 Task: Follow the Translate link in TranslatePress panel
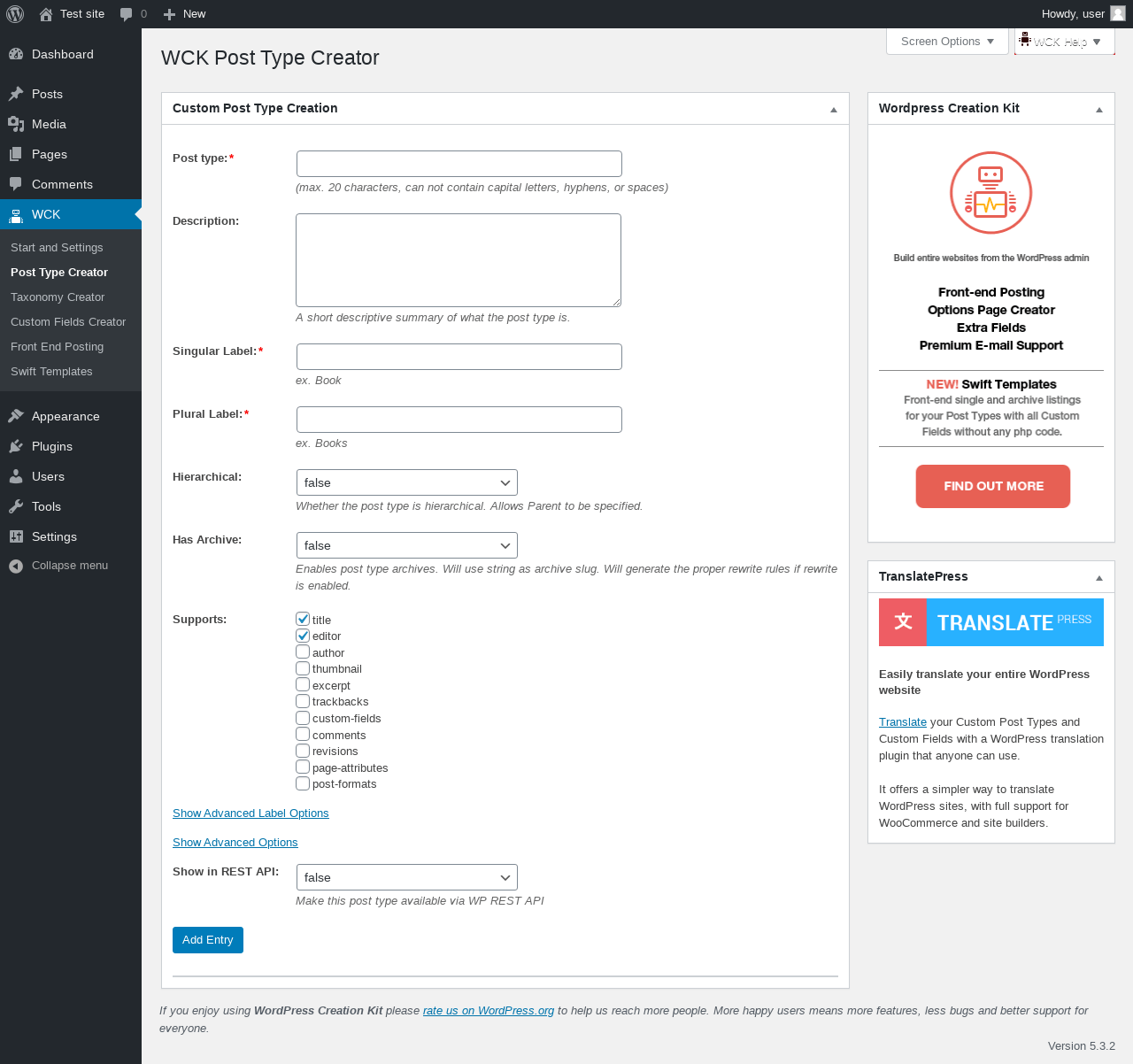click(903, 722)
